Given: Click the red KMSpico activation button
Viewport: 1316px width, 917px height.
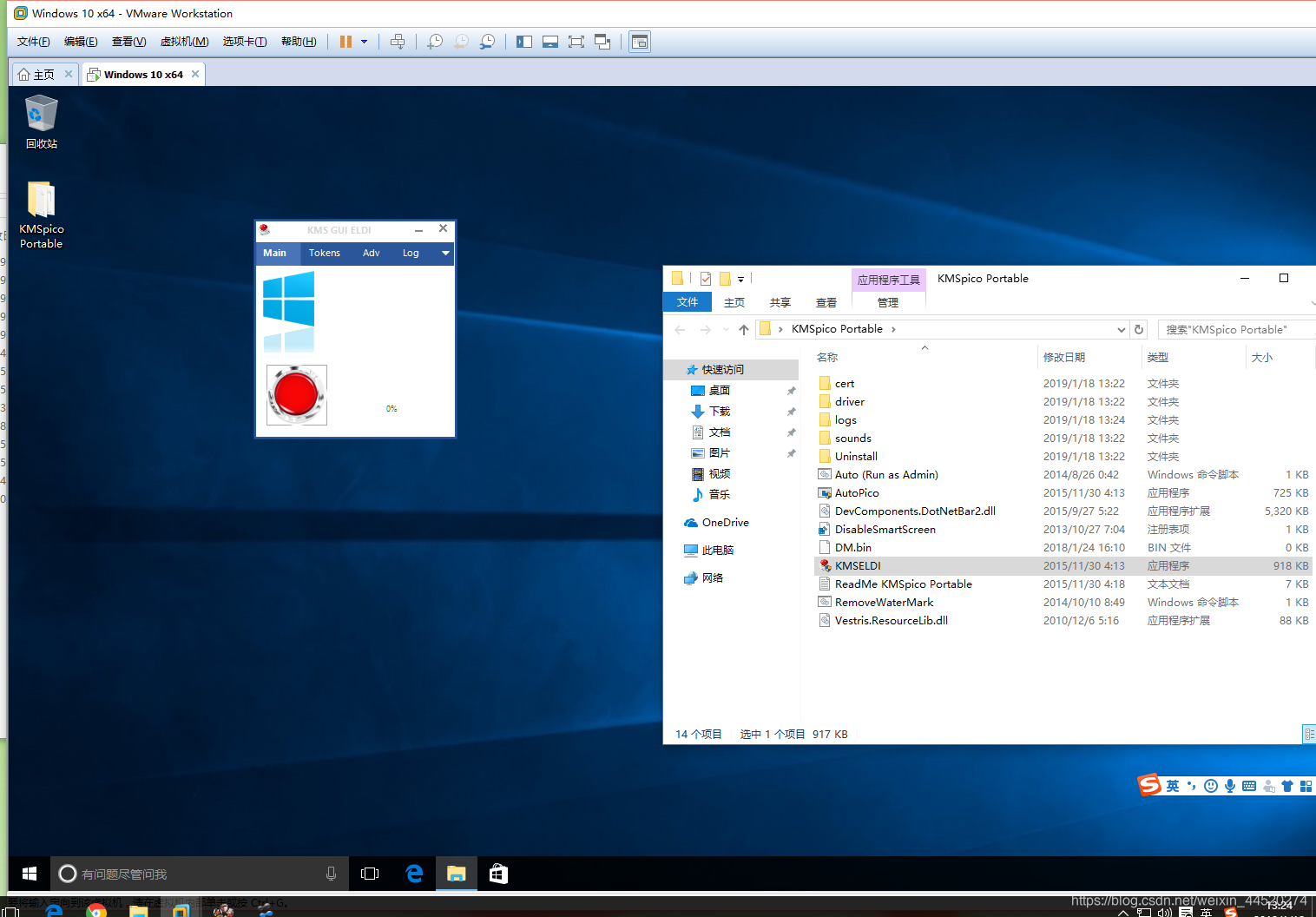Looking at the screenshot, I should tap(296, 394).
